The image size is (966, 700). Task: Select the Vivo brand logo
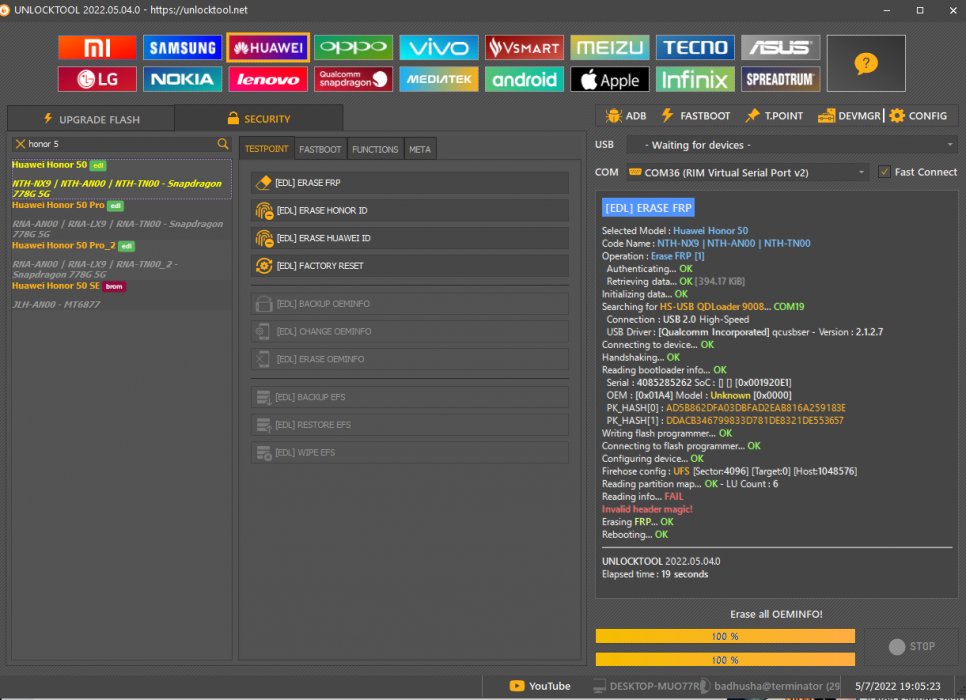coord(439,47)
